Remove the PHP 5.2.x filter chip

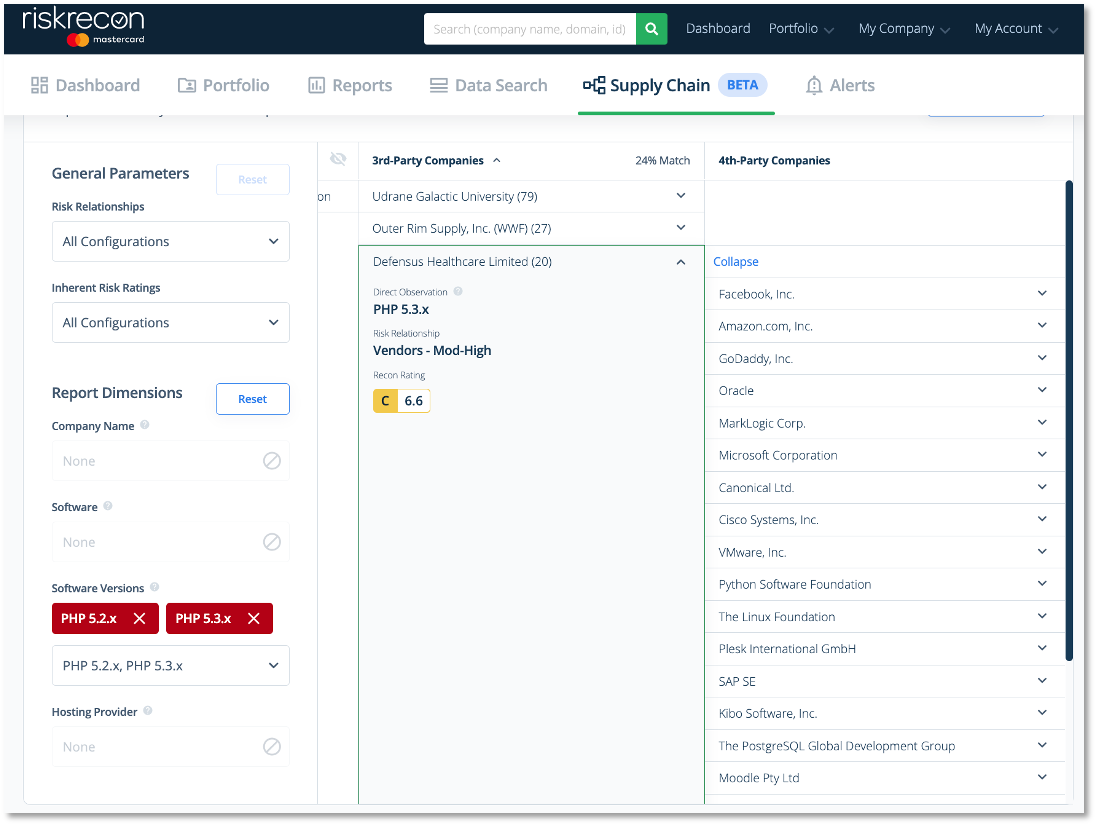click(139, 618)
